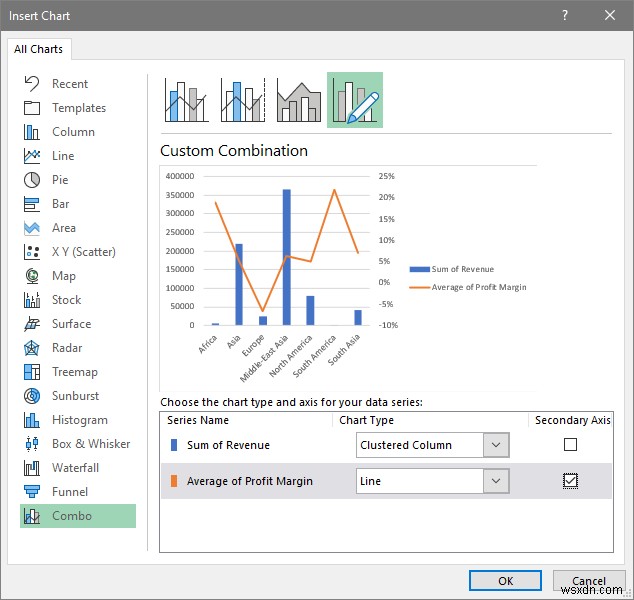Pick the Waterfall chart icon

(x=32, y=468)
